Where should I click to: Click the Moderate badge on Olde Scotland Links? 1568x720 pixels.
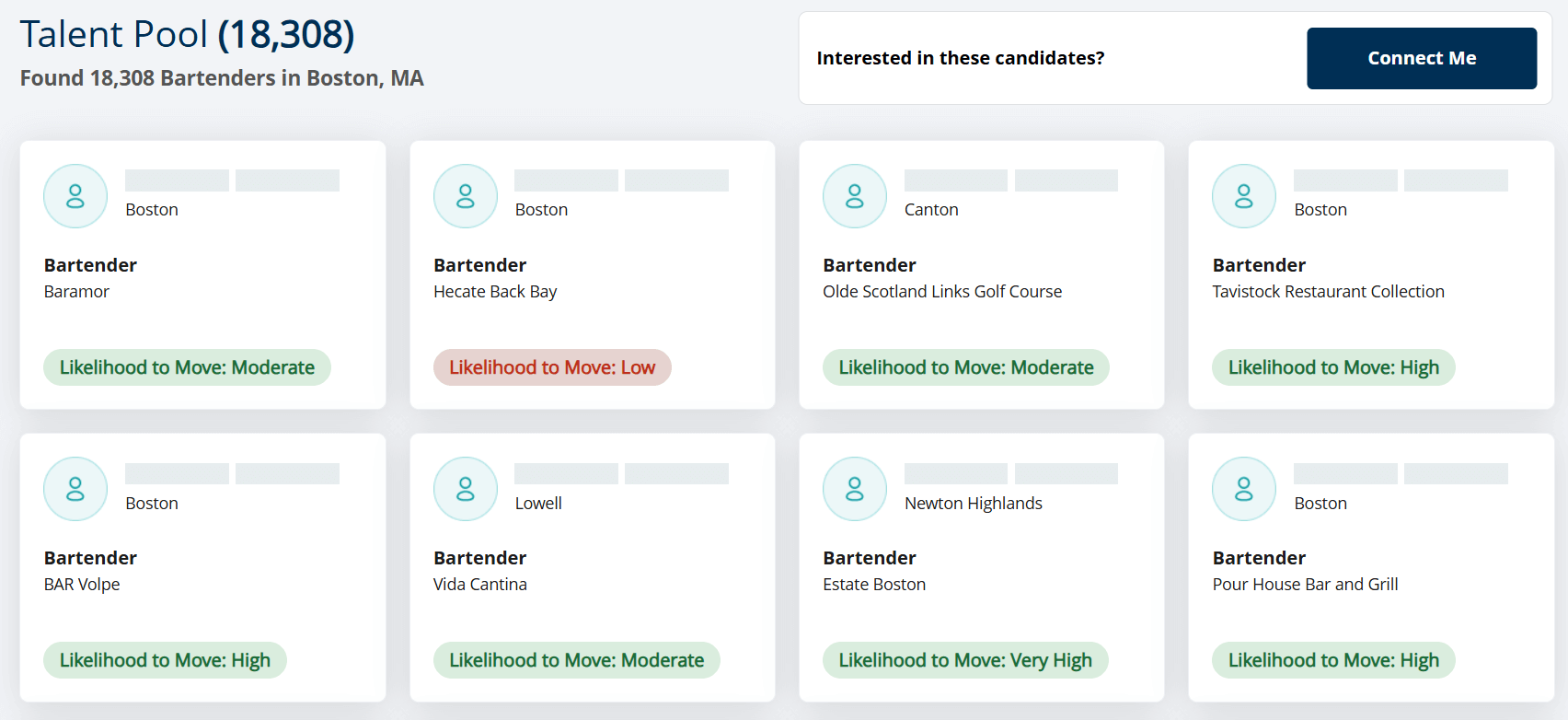coord(965,367)
